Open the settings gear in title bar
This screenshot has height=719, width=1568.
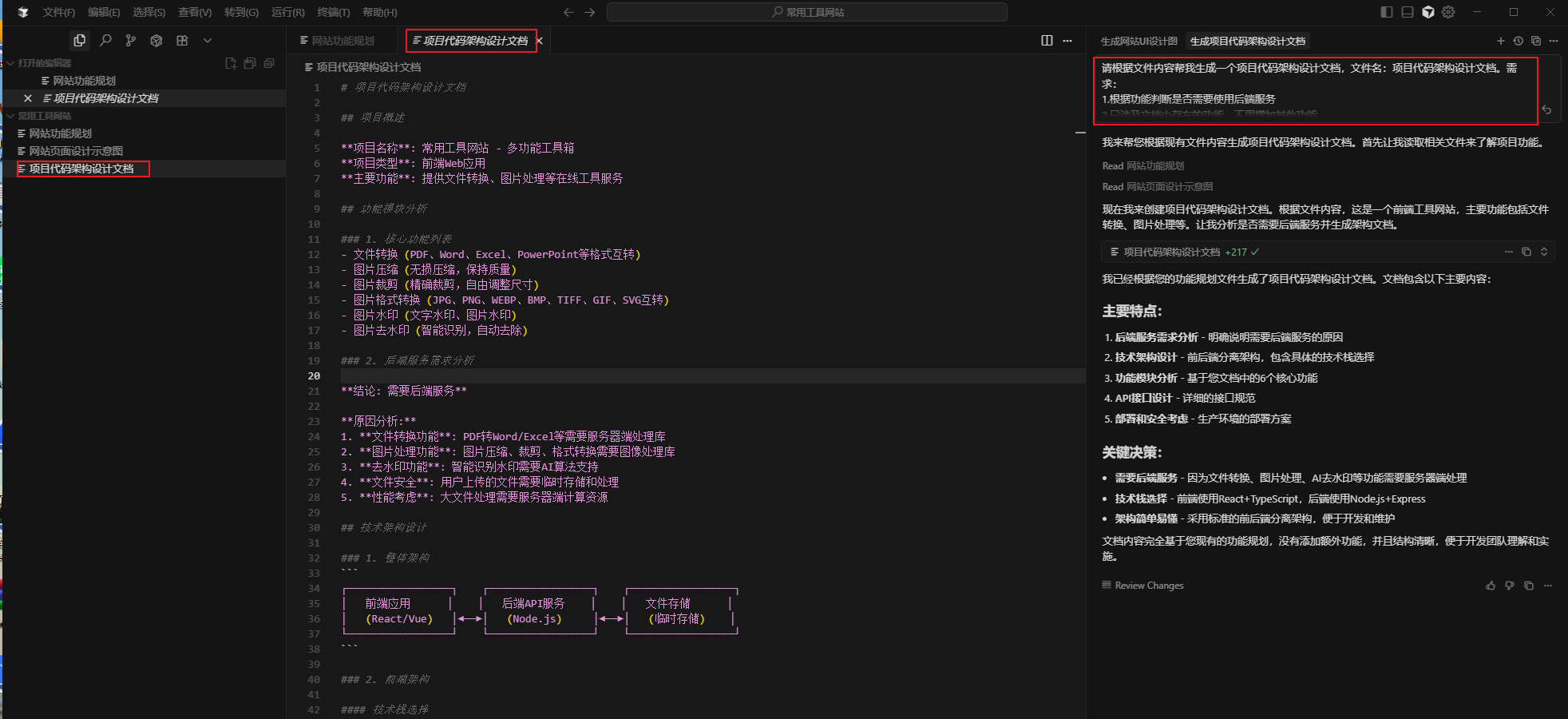[1449, 12]
